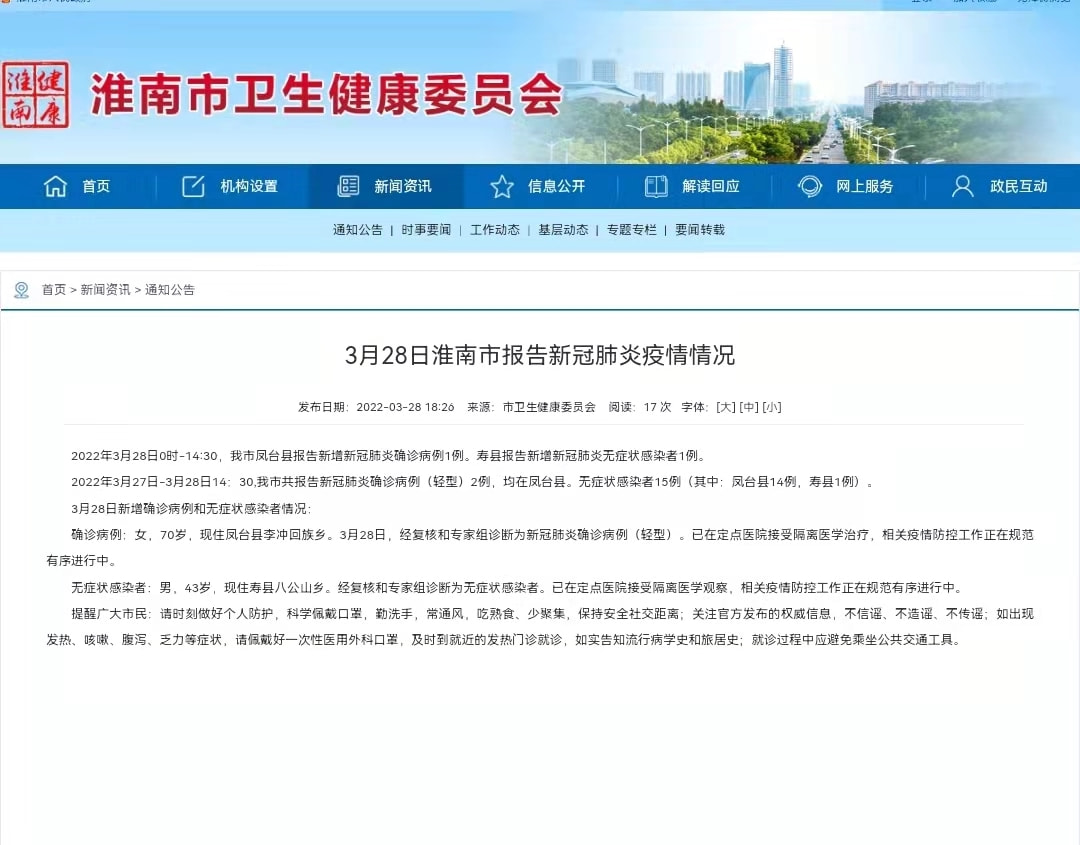Viewport: 1080px width, 845px height.
Task: Click the source text 市卫生健康委员会
Action: pyautogui.click(x=549, y=407)
